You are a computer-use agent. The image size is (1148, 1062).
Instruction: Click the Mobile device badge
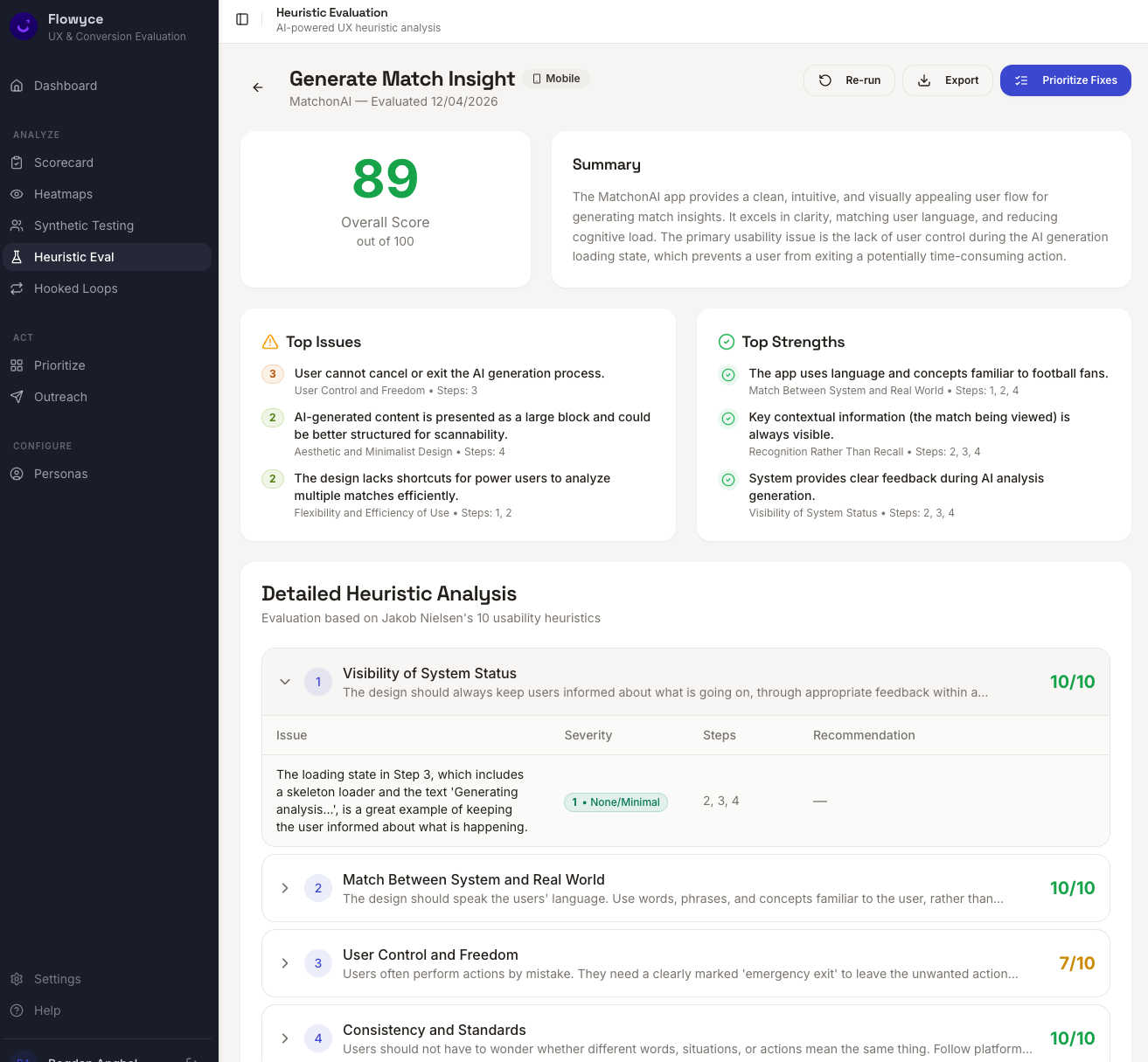click(556, 79)
